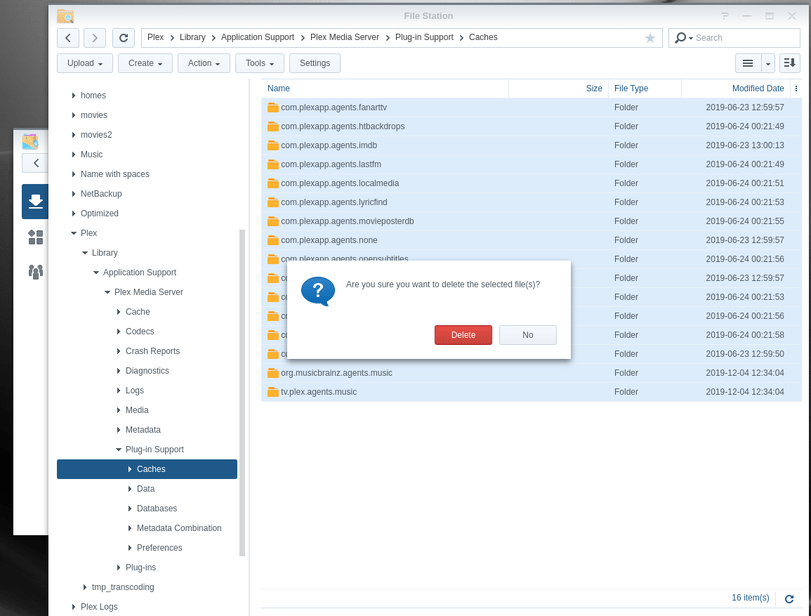Image resolution: width=811 pixels, height=616 pixels.
Task: Open the Upload dropdown menu
Action: (x=85, y=63)
